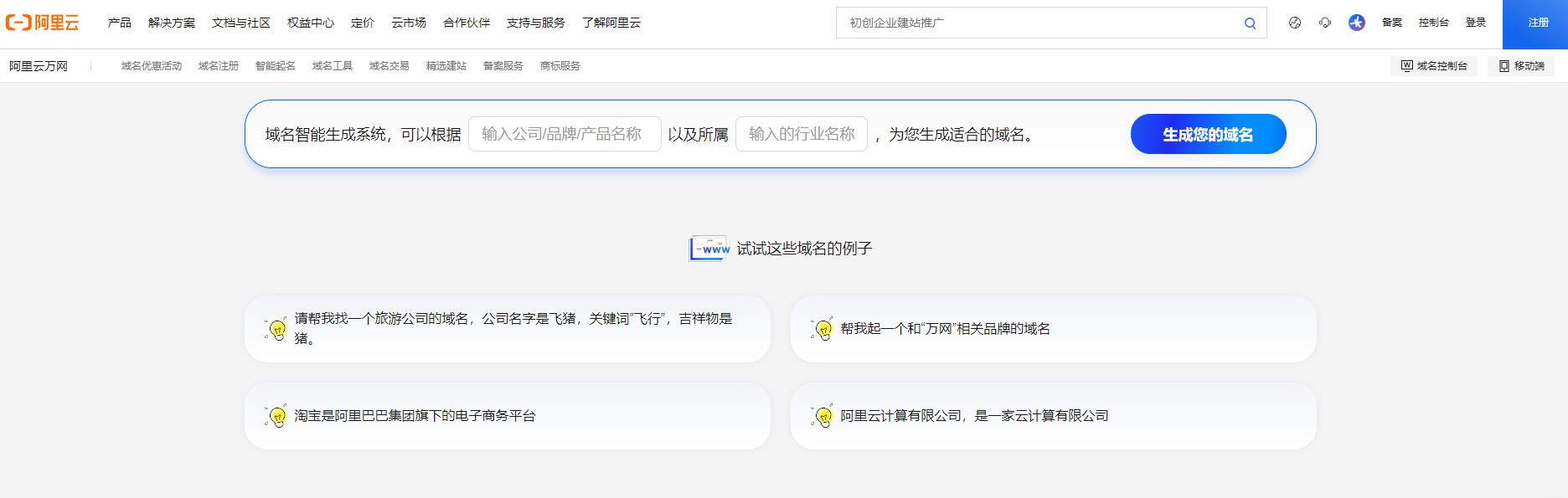1568x498 pixels.
Task: Choose the 阿里云计算有限公司 example card
Action: 1054,416
